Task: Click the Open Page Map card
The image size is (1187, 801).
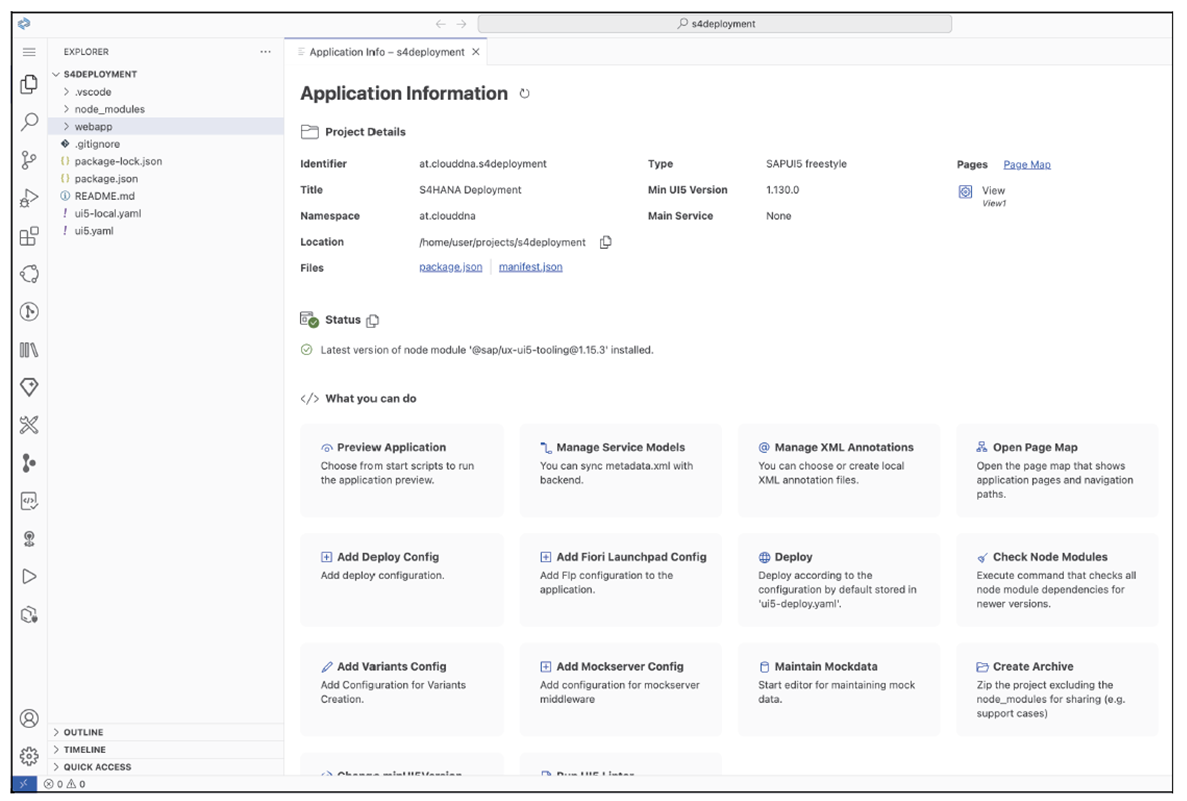Action: tap(1058, 470)
